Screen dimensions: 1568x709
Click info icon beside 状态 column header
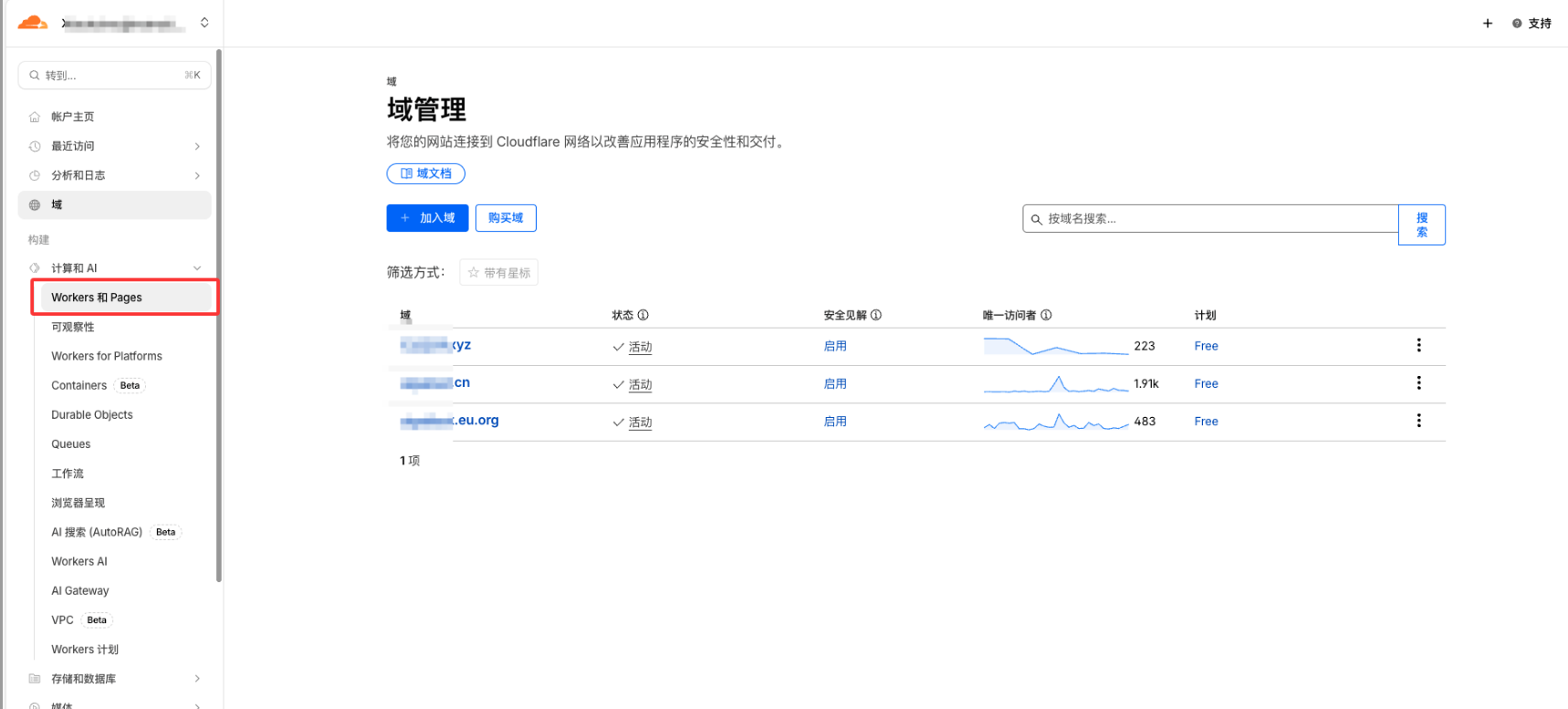tap(643, 315)
